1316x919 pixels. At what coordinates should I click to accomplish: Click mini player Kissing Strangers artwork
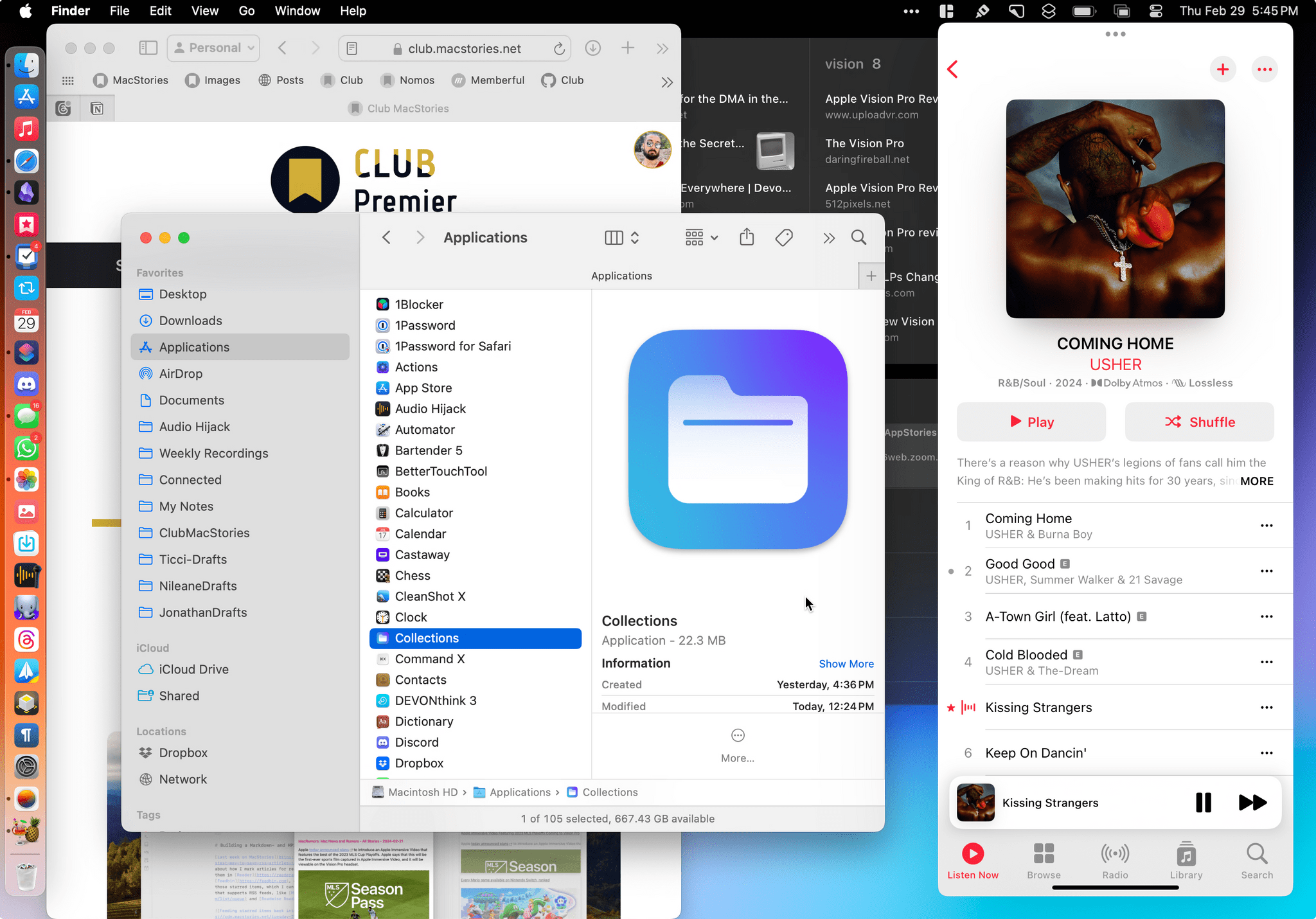(975, 803)
